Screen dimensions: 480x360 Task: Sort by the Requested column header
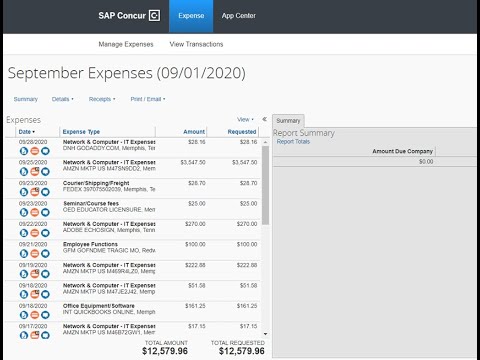point(242,132)
